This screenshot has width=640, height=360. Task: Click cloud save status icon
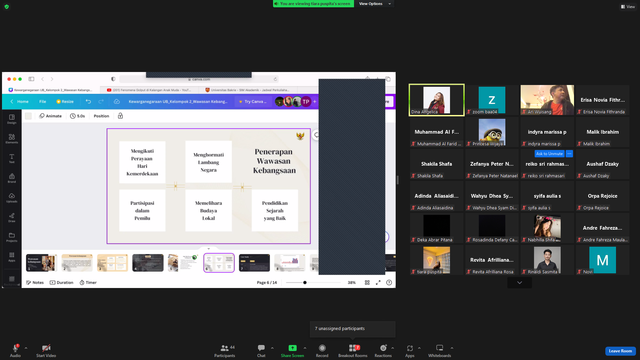(117, 102)
